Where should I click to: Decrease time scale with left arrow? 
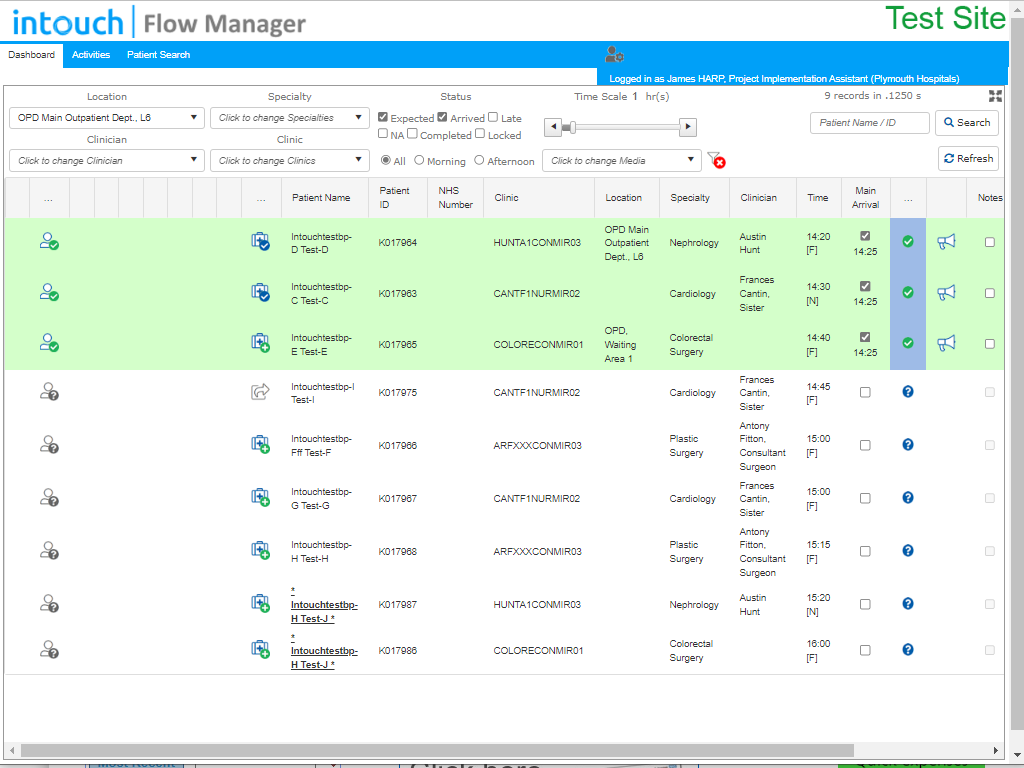coord(553,127)
